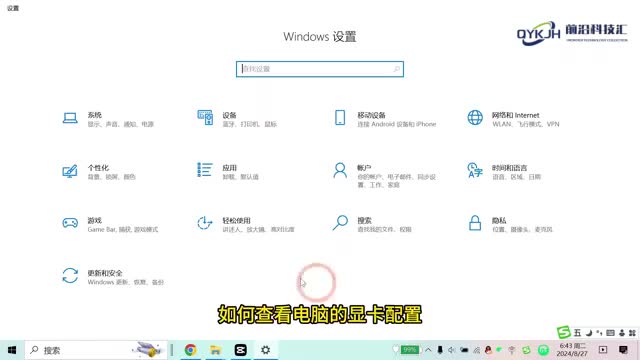
Task: Open the grid toolbox icon on IME bar
Action: coord(632,333)
